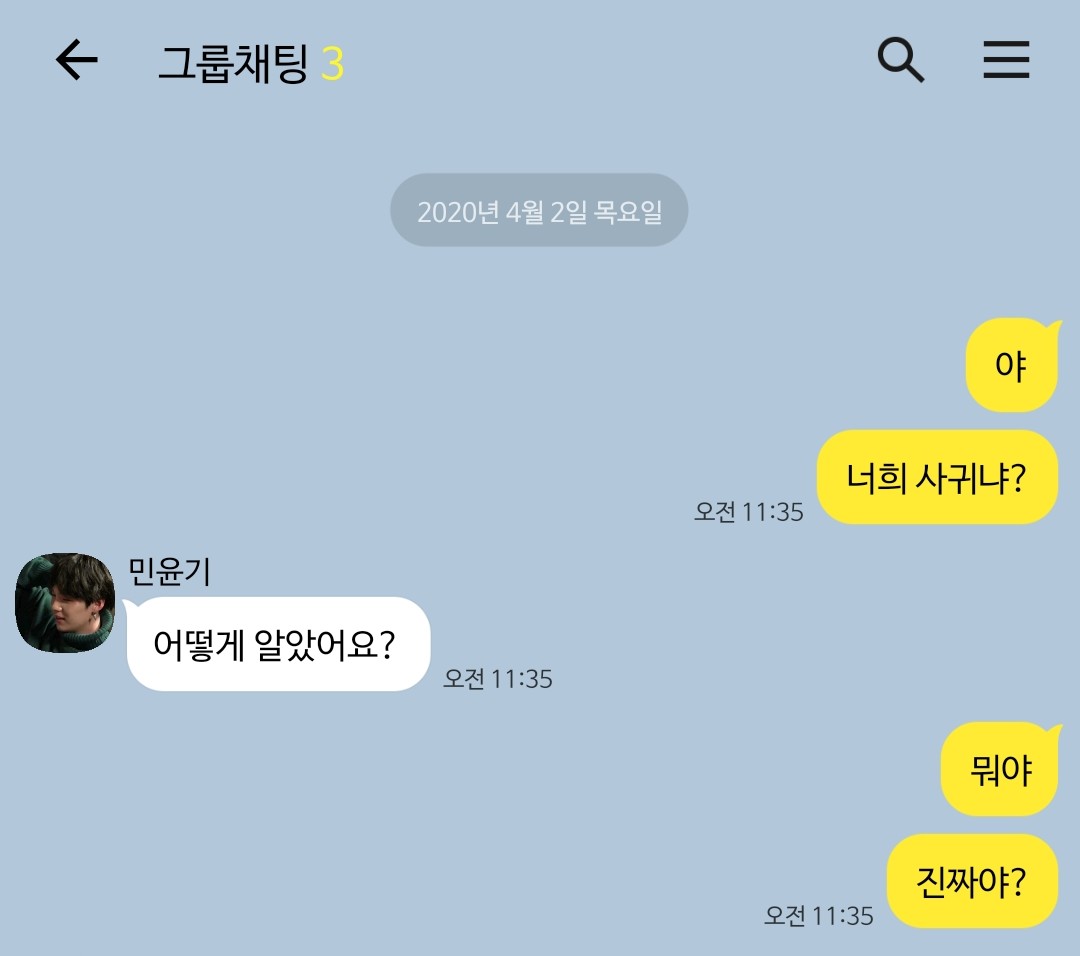This screenshot has height=956, width=1080.
Task: Tap the yellow member count 3
Action: [332, 64]
